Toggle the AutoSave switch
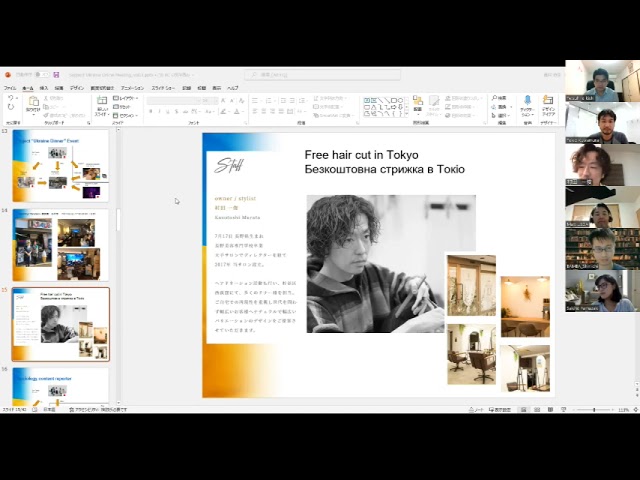640x480 pixels. pos(38,75)
